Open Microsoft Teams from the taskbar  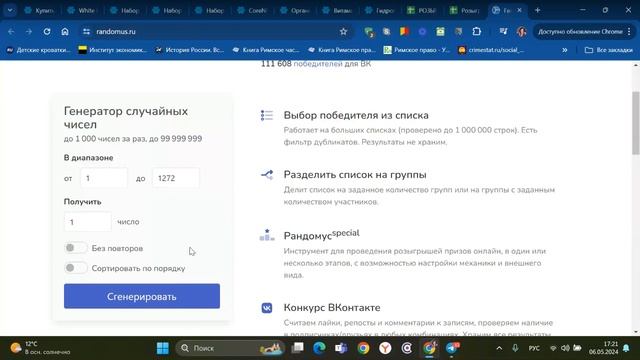click(341, 348)
